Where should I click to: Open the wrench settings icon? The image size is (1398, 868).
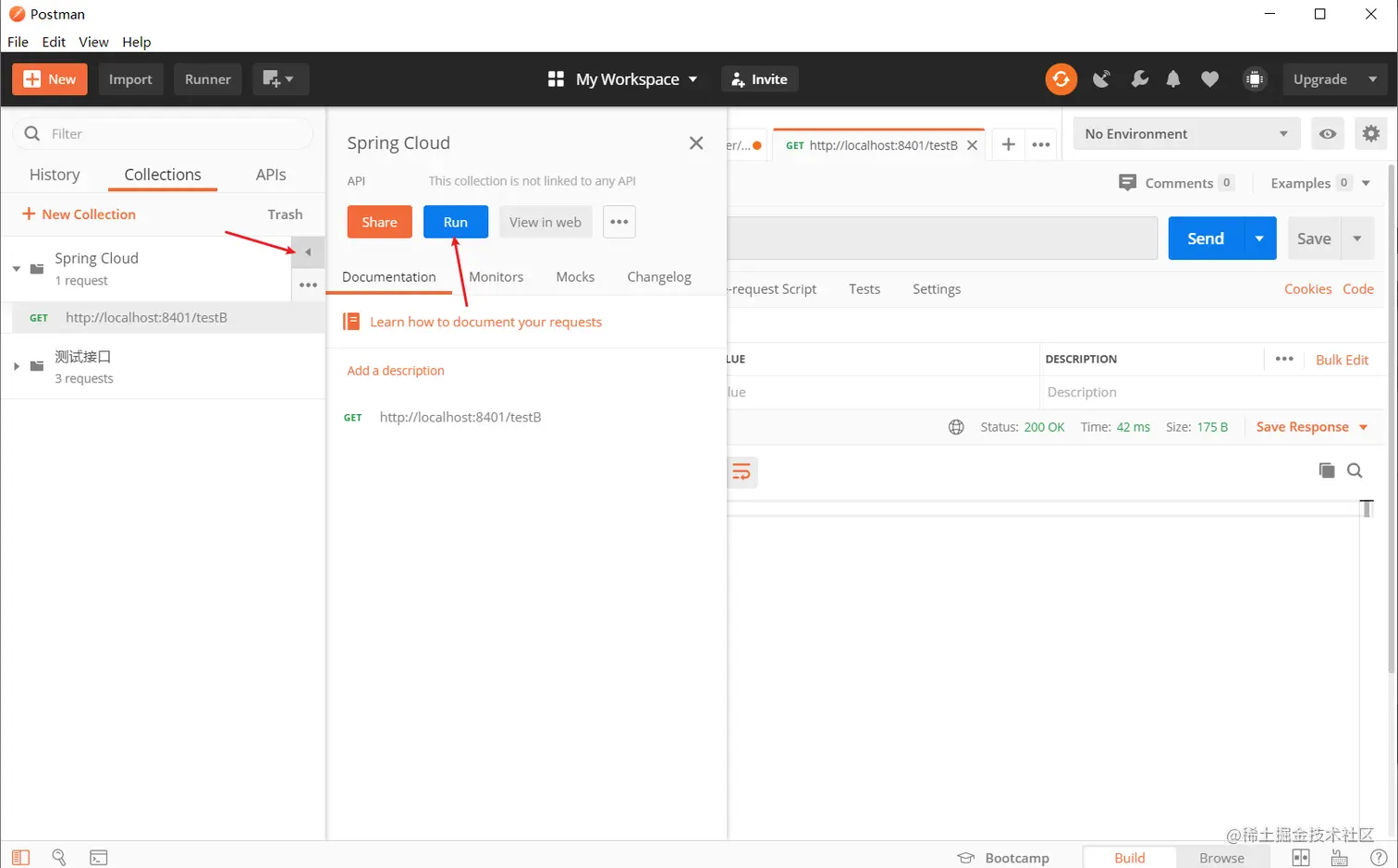(1139, 79)
